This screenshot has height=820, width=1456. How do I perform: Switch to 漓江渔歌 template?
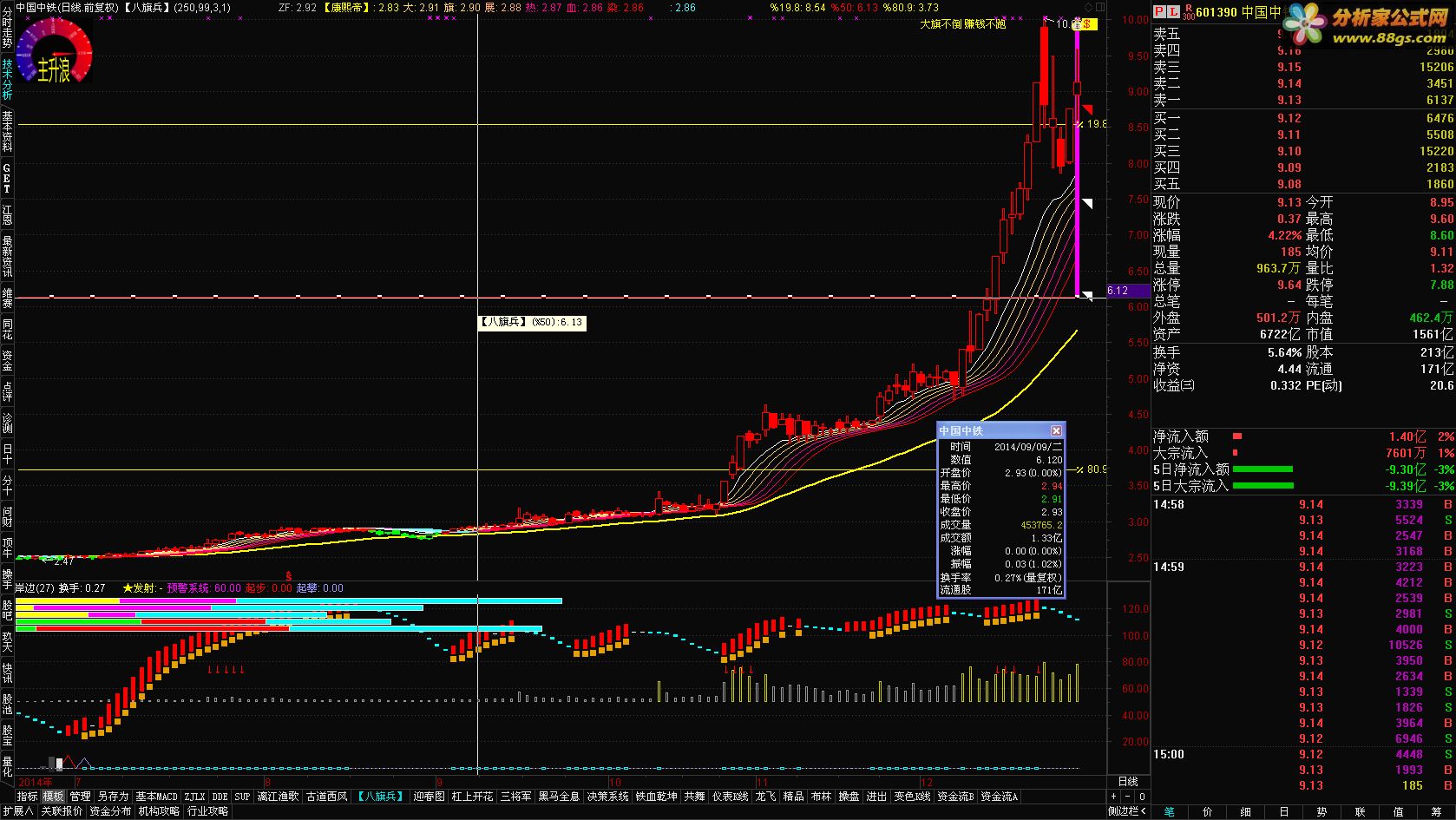click(278, 797)
